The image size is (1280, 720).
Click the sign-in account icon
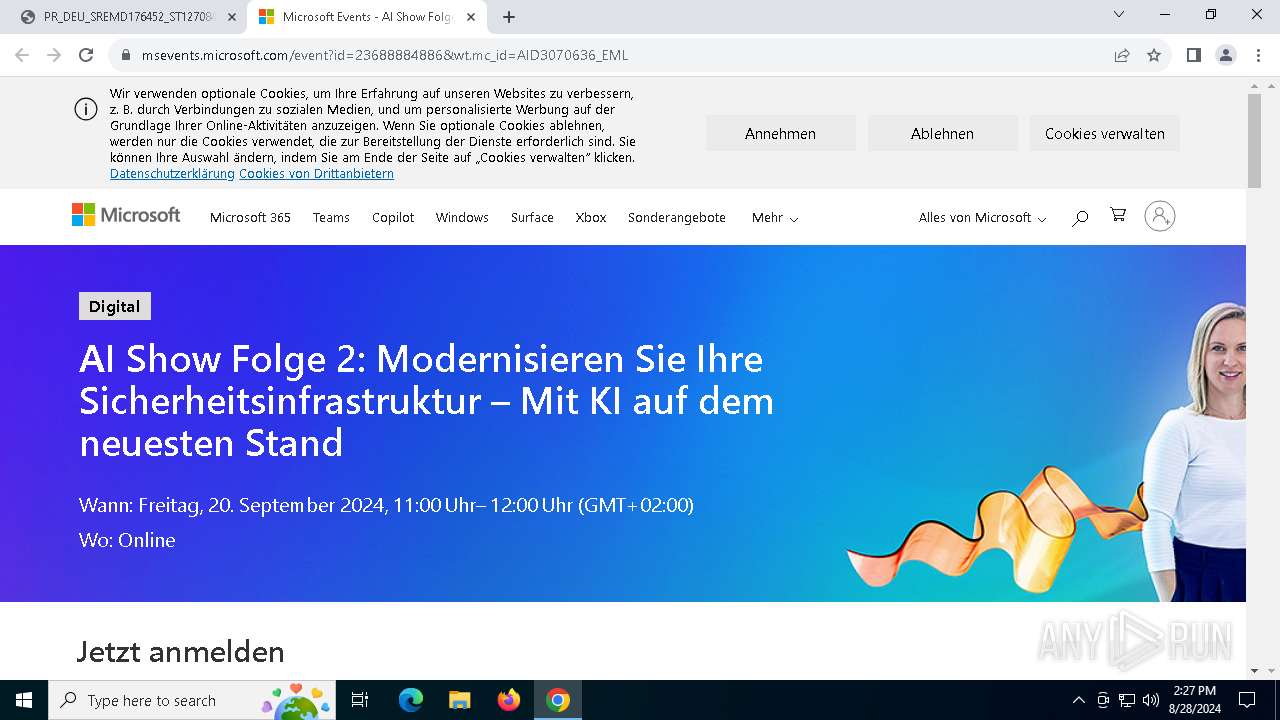click(1160, 216)
